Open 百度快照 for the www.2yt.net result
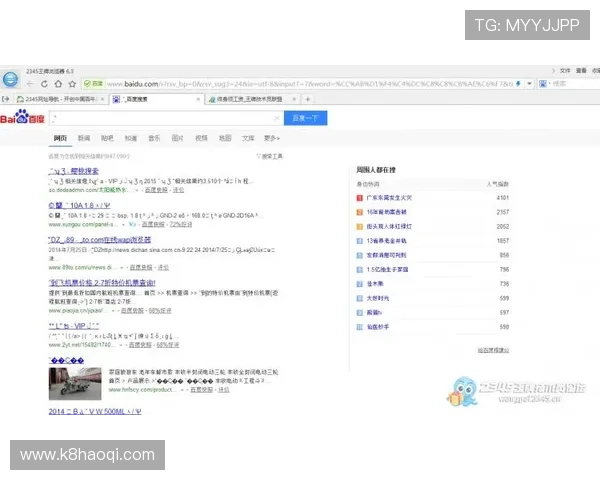The height and width of the screenshot is (480, 600). pyautogui.click(x=140, y=345)
